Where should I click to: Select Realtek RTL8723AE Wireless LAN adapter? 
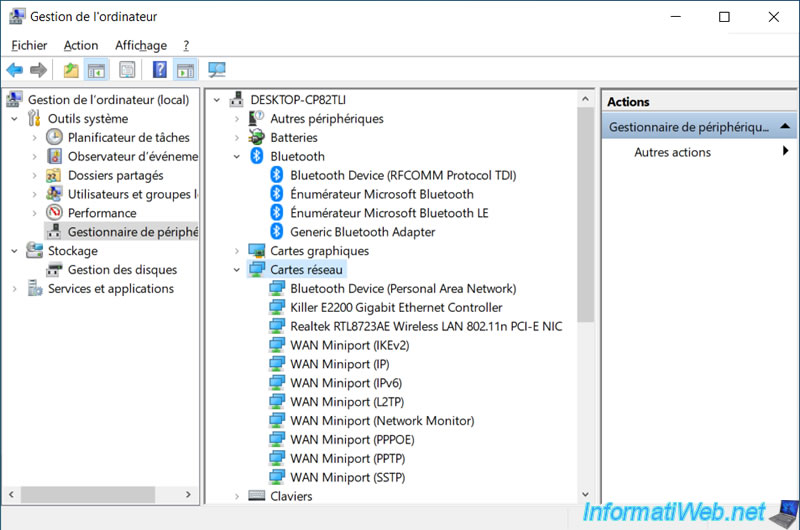click(x=426, y=326)
